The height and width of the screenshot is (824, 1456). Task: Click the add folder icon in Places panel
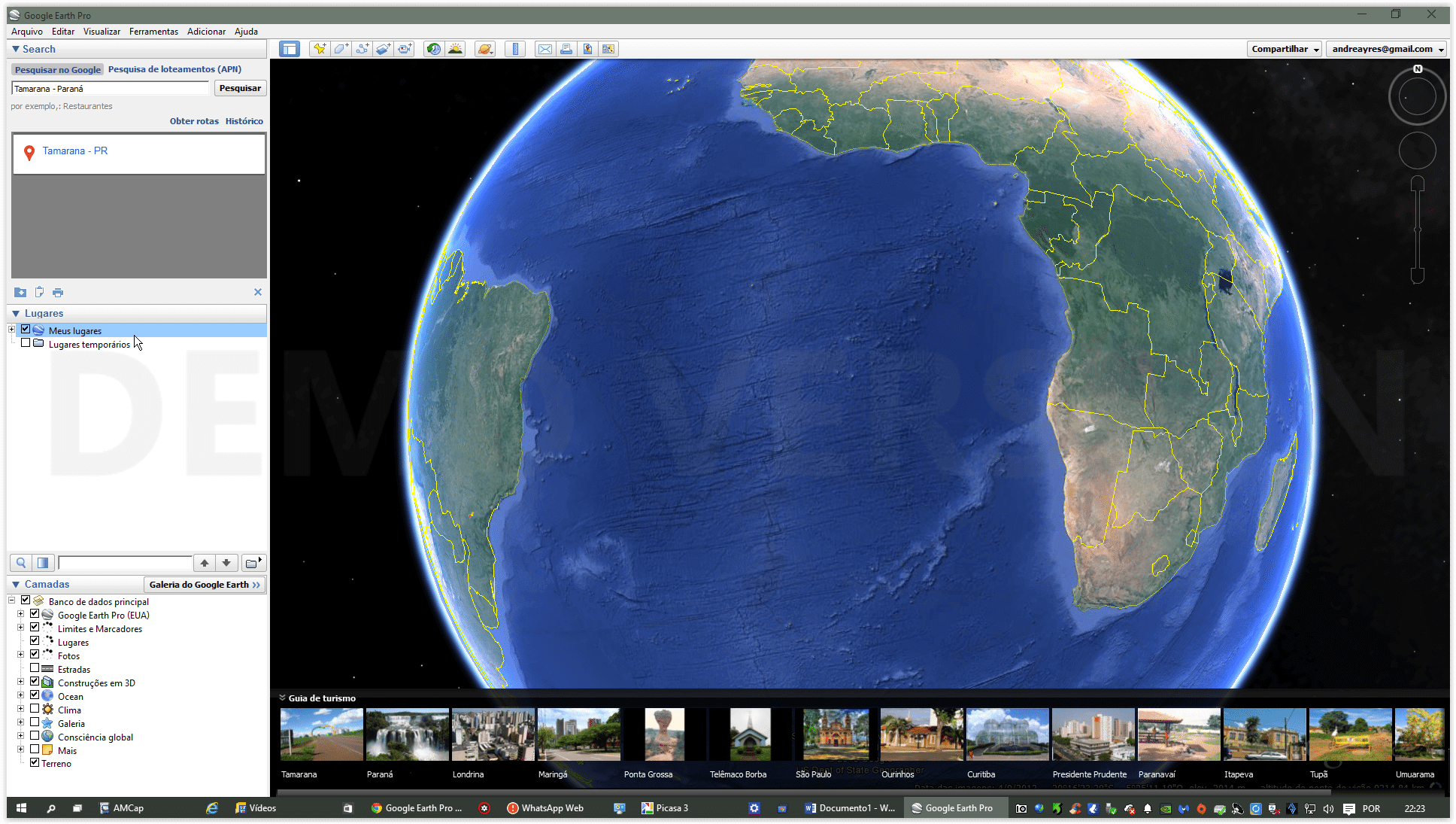click(x=253, y=563)
